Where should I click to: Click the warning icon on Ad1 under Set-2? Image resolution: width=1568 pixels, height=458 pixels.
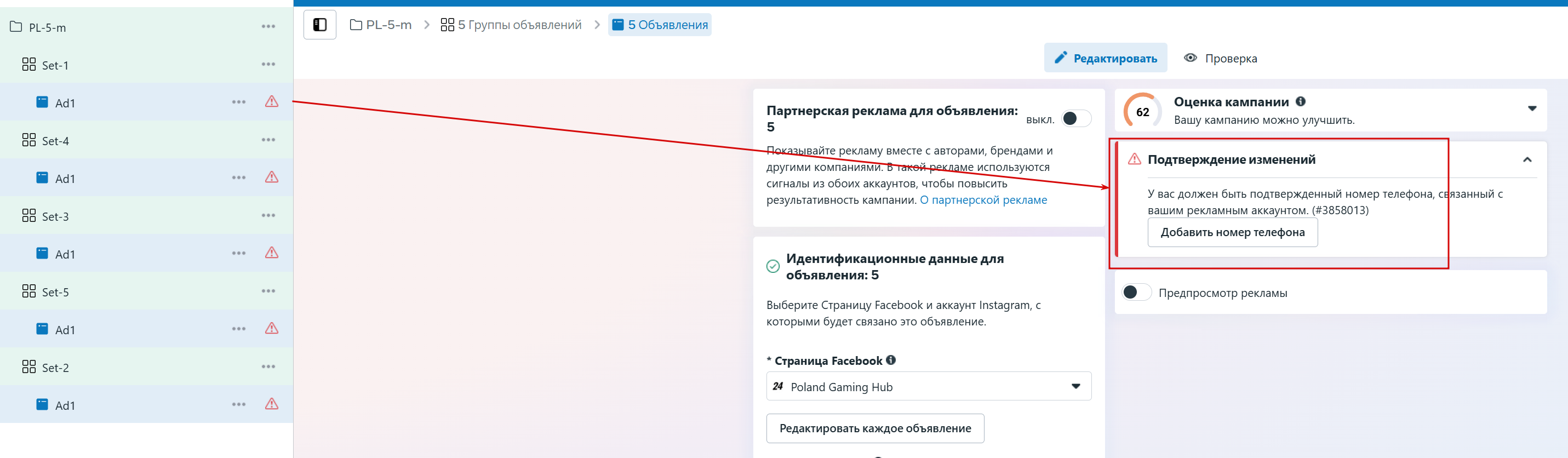pyautogui.click(x=272, y=404)
